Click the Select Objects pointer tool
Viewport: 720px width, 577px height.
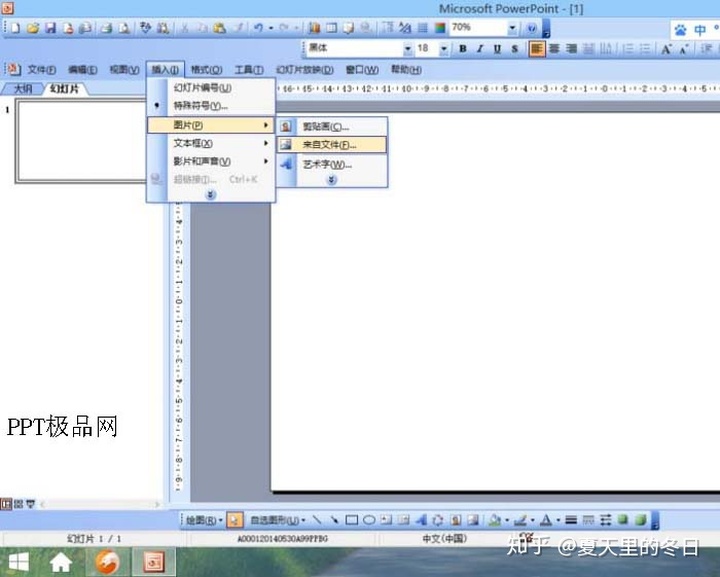[x=235, y=520]
